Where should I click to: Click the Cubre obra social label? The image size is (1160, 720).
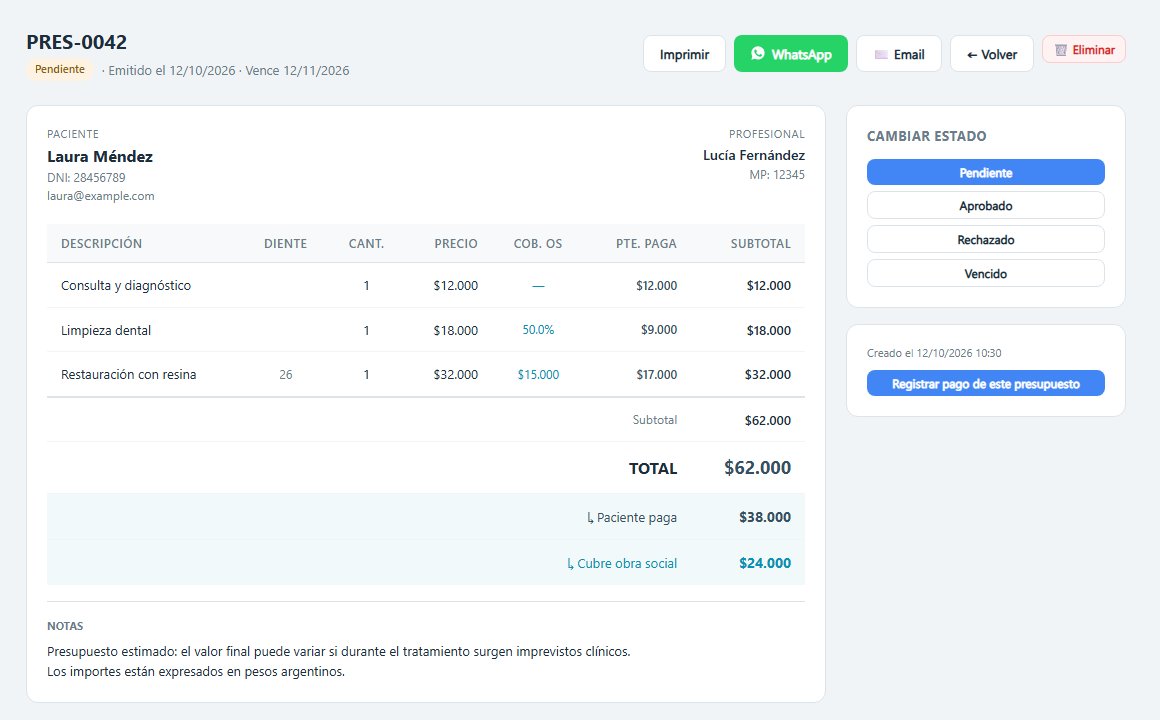click(x=622, y=563)
